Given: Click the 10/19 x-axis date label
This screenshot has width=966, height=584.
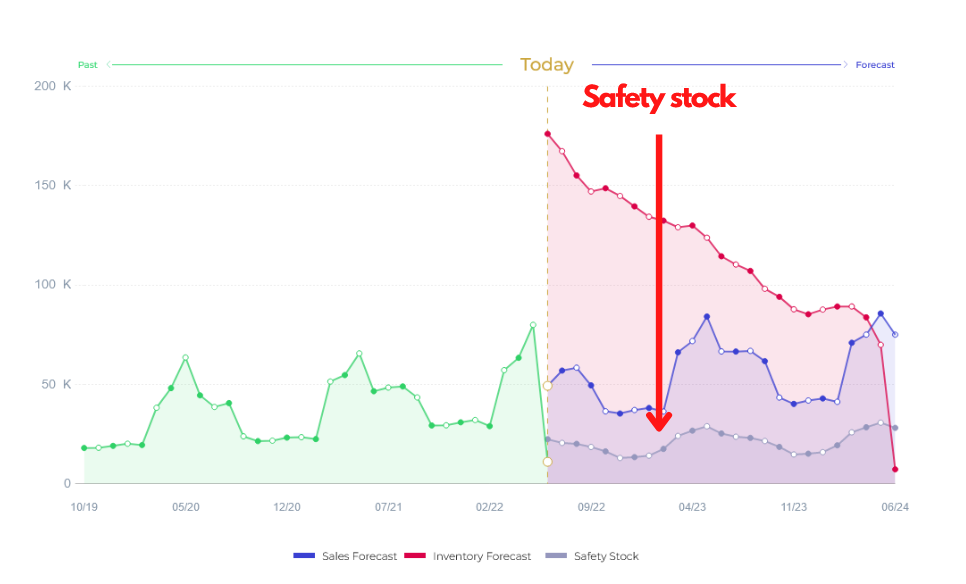Looking at the screenshot, I should tap(84, 507).
